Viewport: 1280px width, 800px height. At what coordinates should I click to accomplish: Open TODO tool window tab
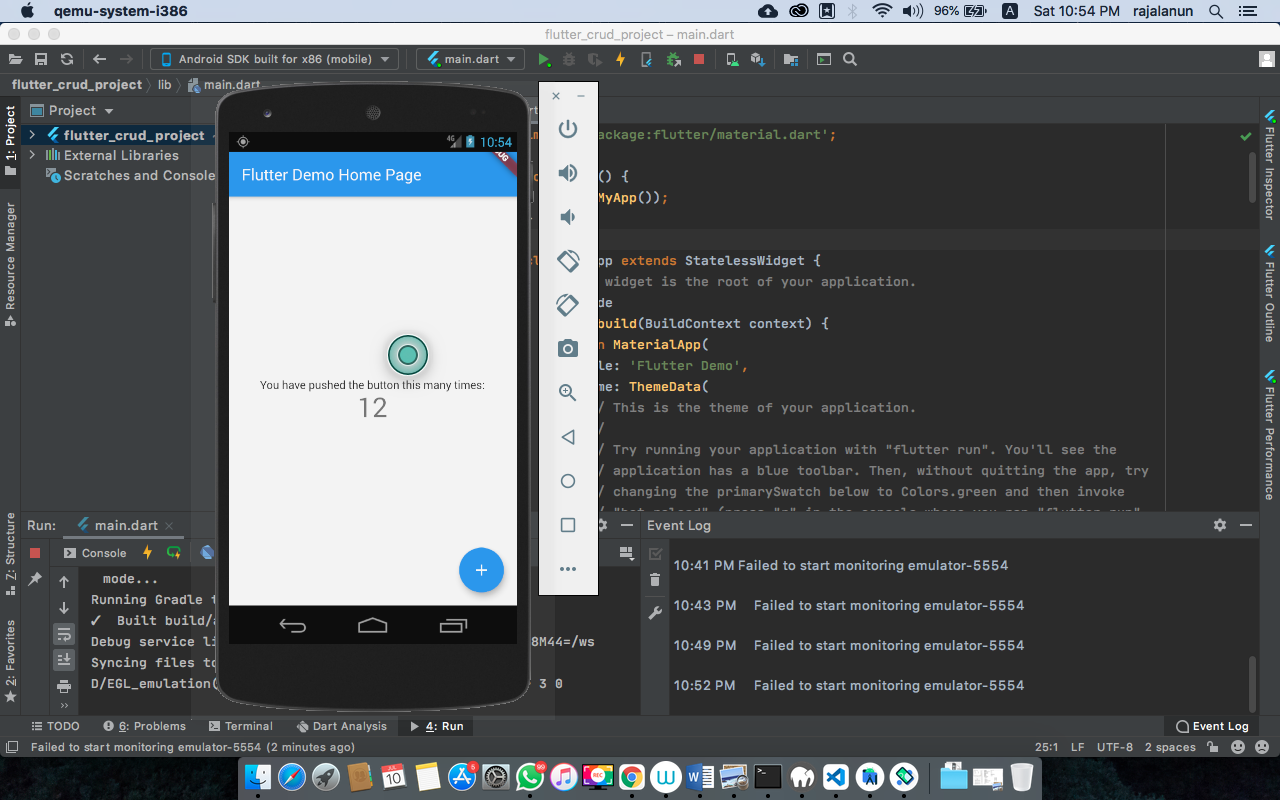pos(55,726)
